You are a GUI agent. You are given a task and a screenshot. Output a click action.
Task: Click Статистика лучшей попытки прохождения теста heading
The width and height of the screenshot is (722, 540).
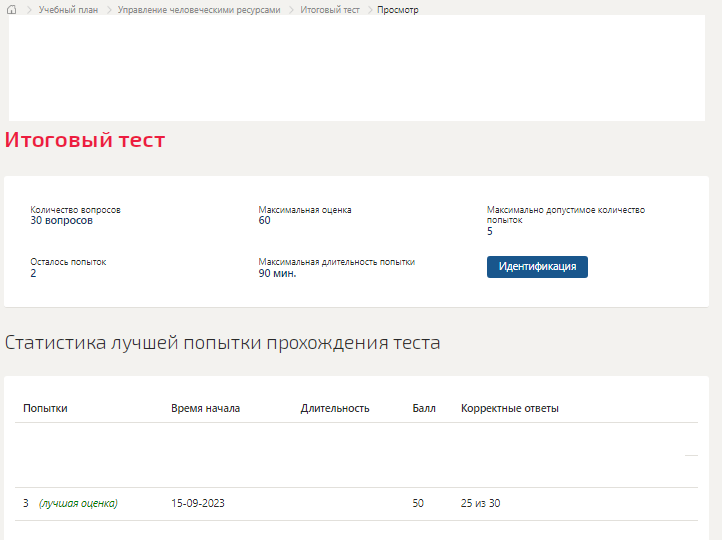coord(222,343)
